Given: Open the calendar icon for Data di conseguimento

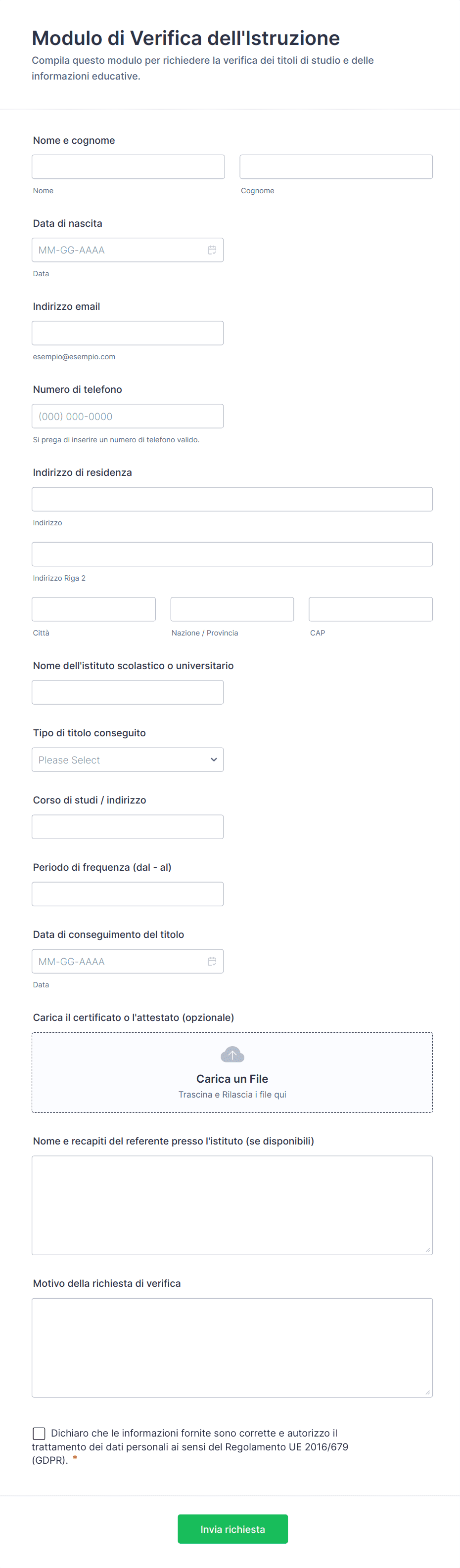Looking at the screenshot, I should [212, 961].
